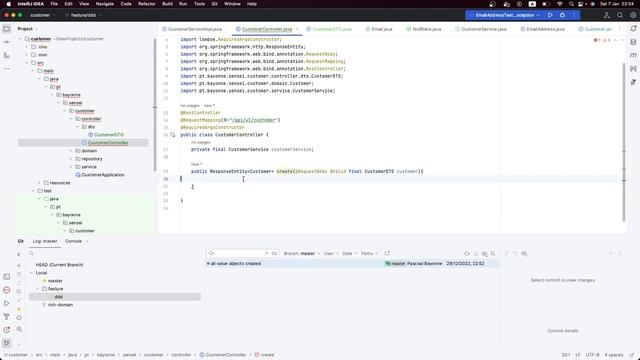Click CustomerController in the breadcrumb bar

tap(223, 355)
